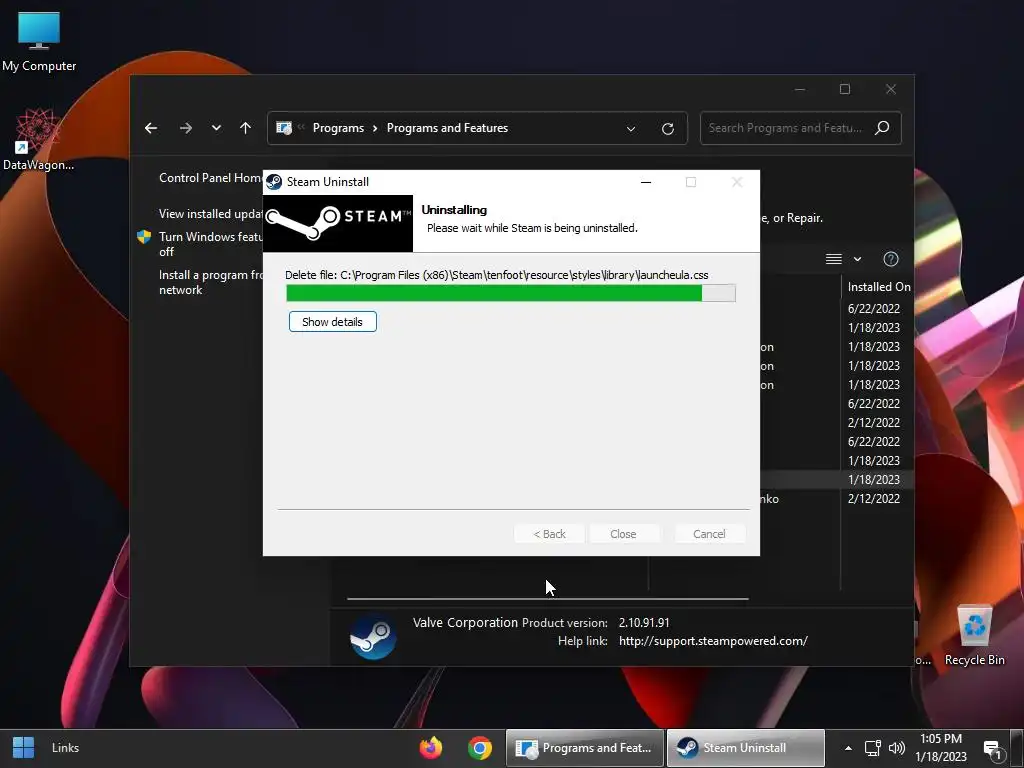This screenshot has height=768, width=1024.
Task: Open the clock showing 1:05 PM
Action: pos(940,748)
